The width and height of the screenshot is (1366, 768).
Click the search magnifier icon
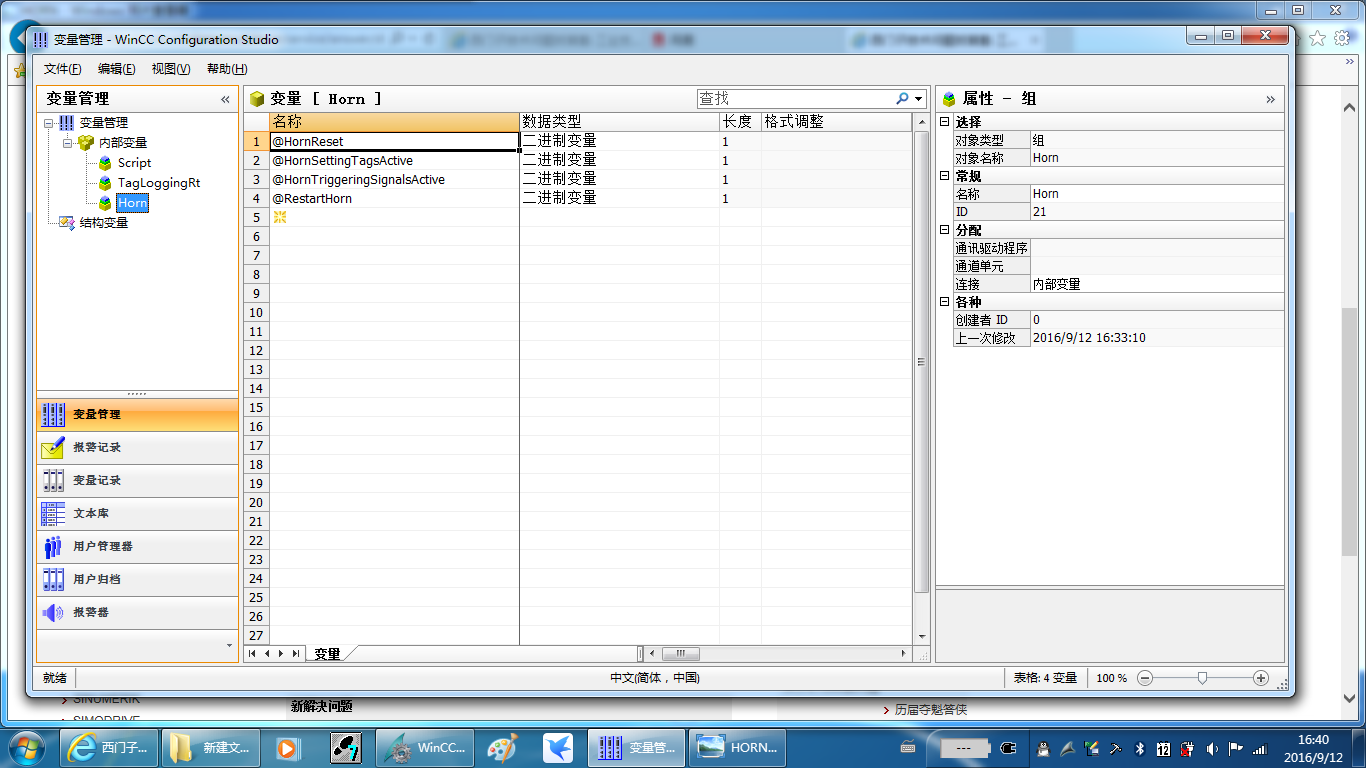click(x=902, y=99)
